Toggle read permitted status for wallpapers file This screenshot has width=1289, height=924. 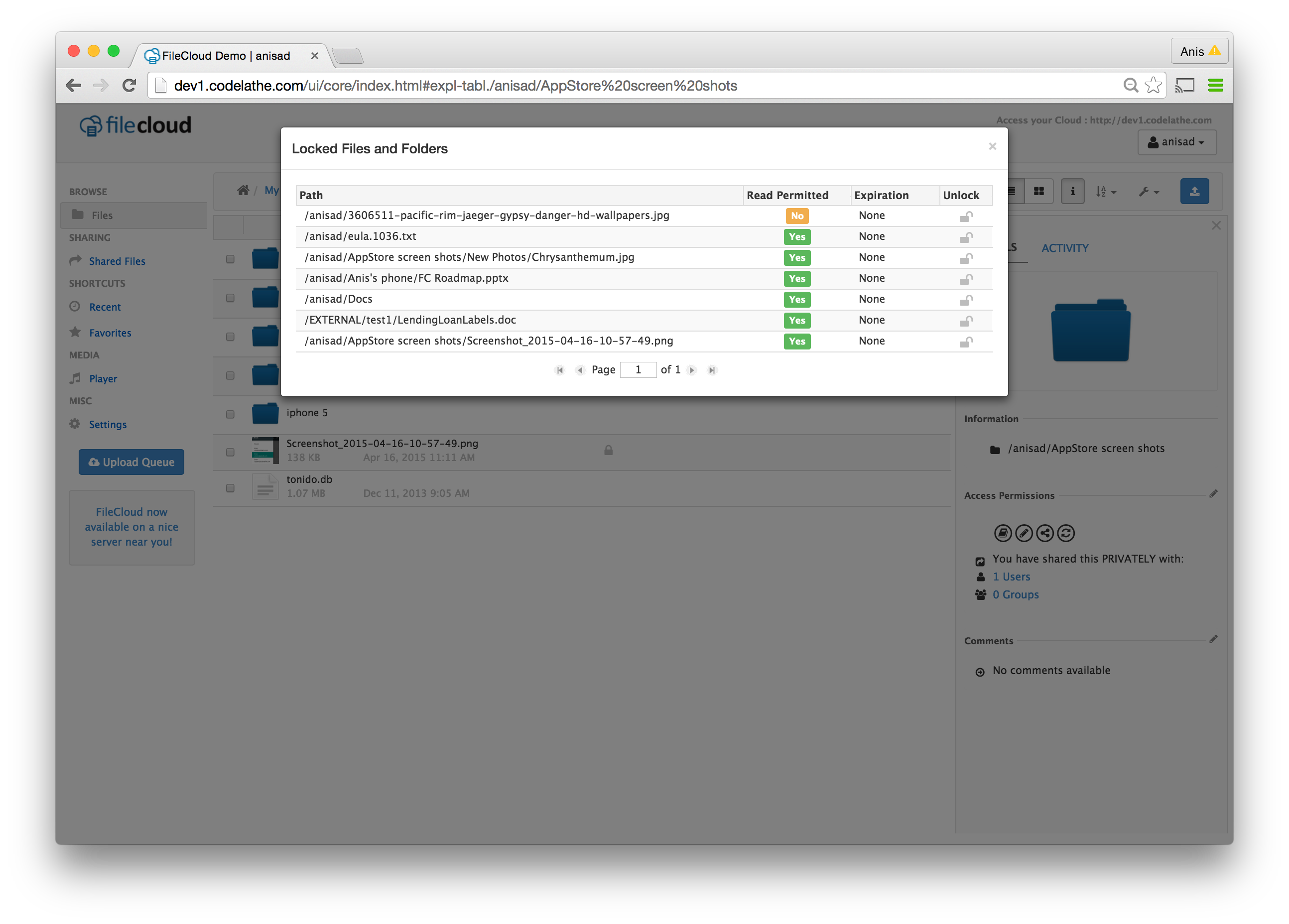click(x=797, y=215)
